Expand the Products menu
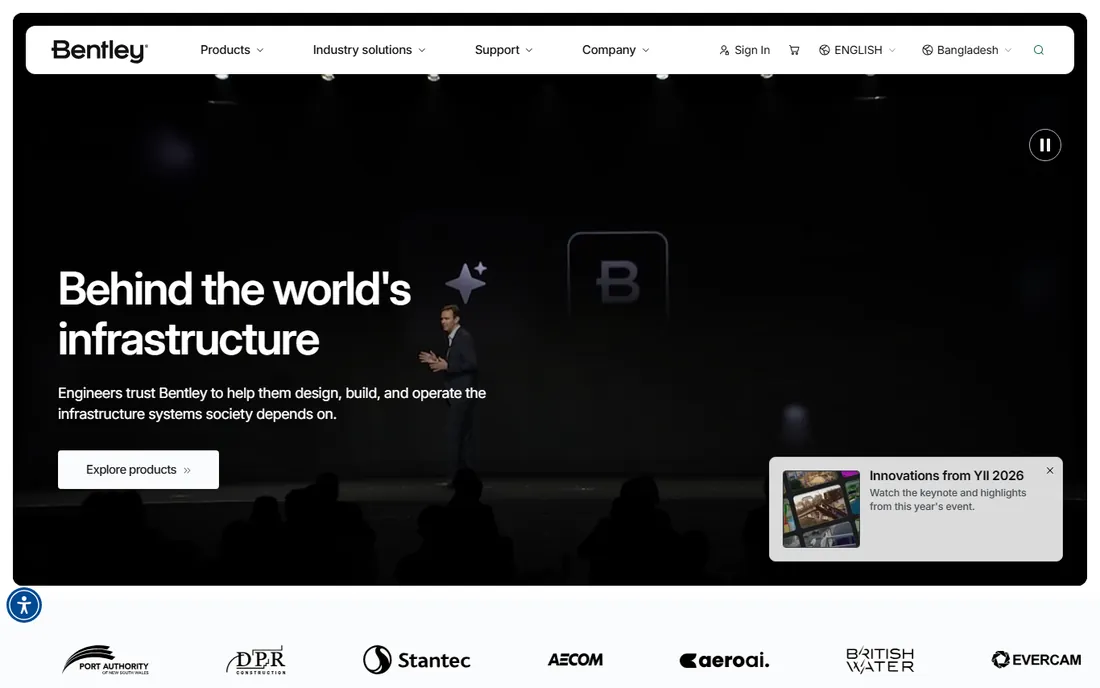The width and height of the screenshot is (1100, 688). point(232,50)
